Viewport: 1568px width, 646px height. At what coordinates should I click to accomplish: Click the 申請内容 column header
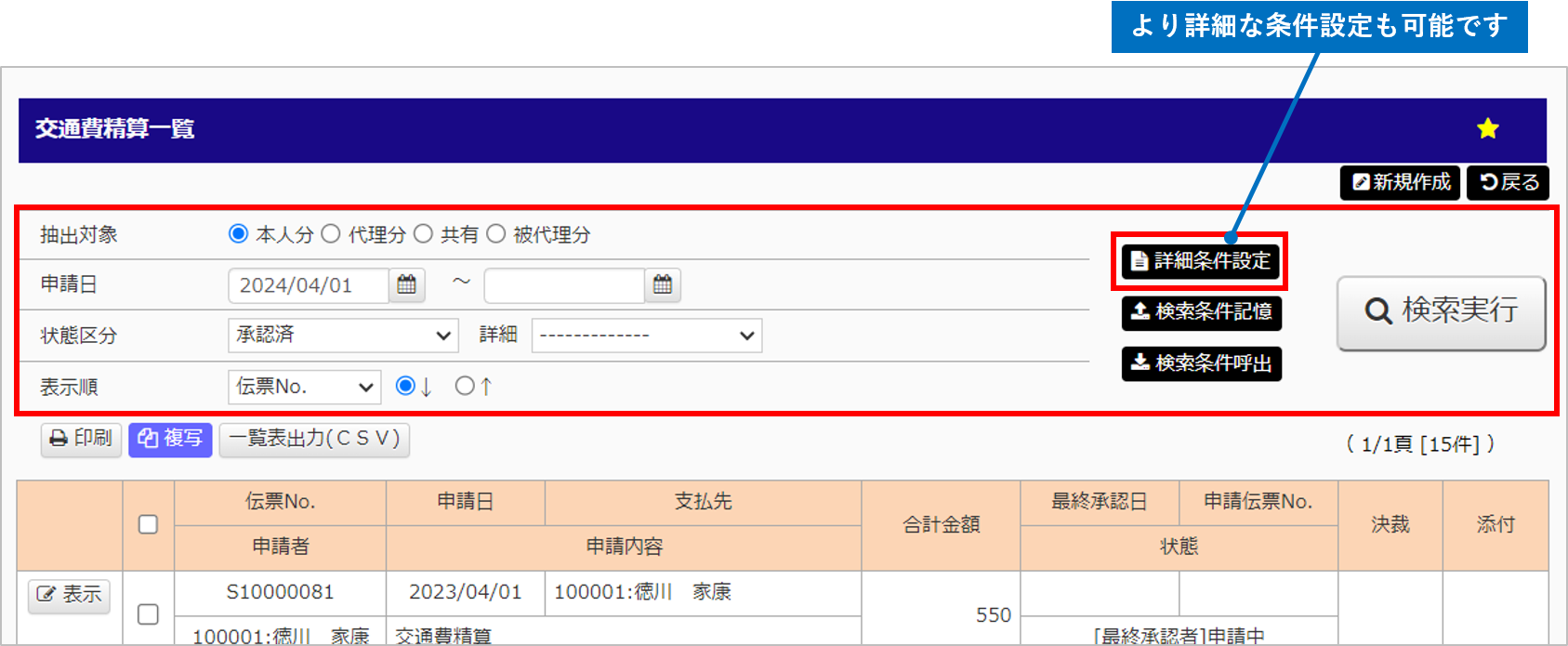[624, 547]
